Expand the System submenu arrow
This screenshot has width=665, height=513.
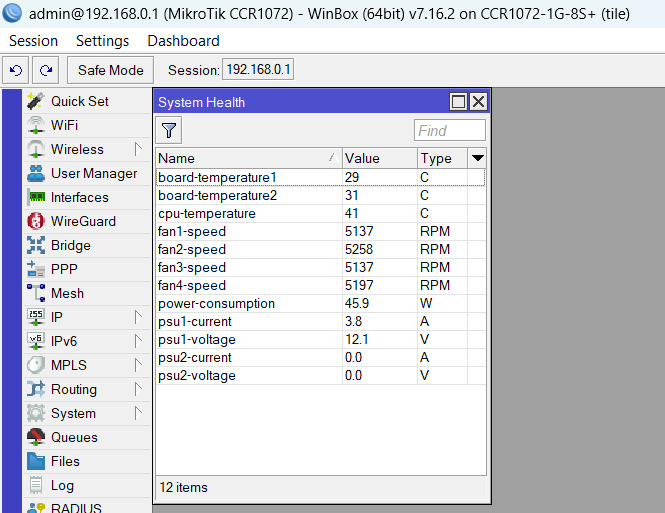(138, 413)
